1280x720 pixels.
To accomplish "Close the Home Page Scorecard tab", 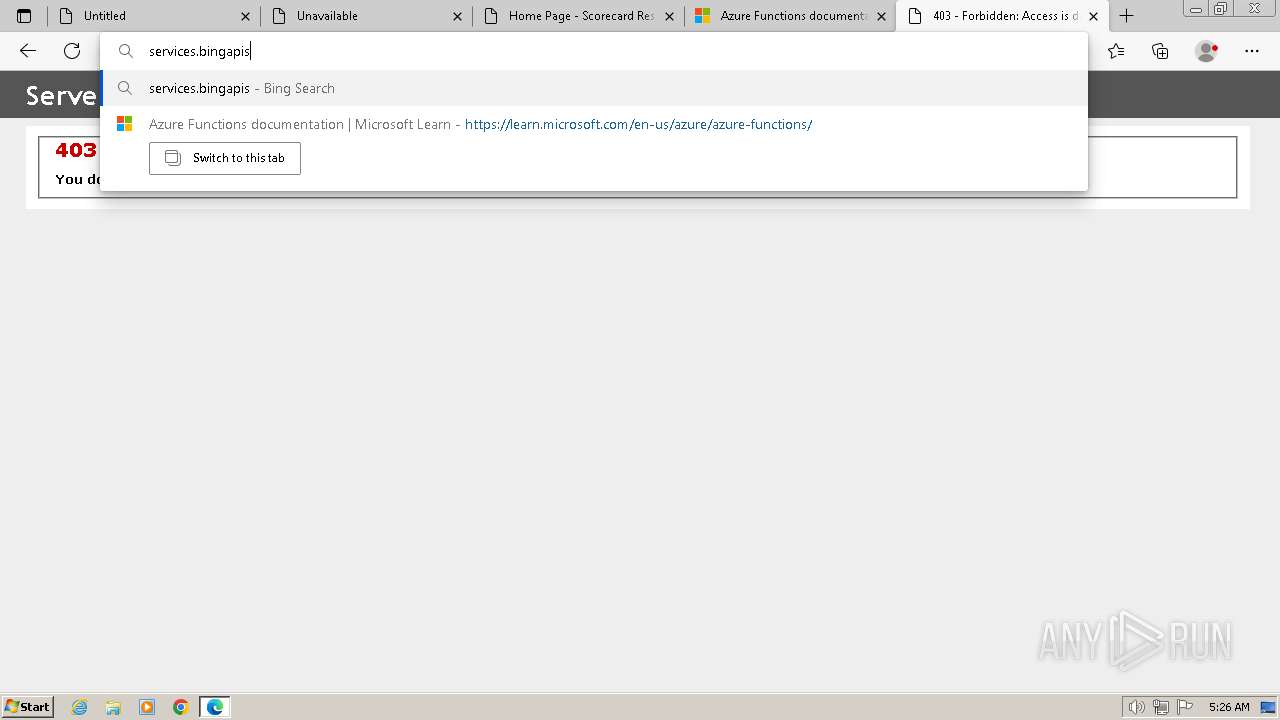I will coord(670,16).
